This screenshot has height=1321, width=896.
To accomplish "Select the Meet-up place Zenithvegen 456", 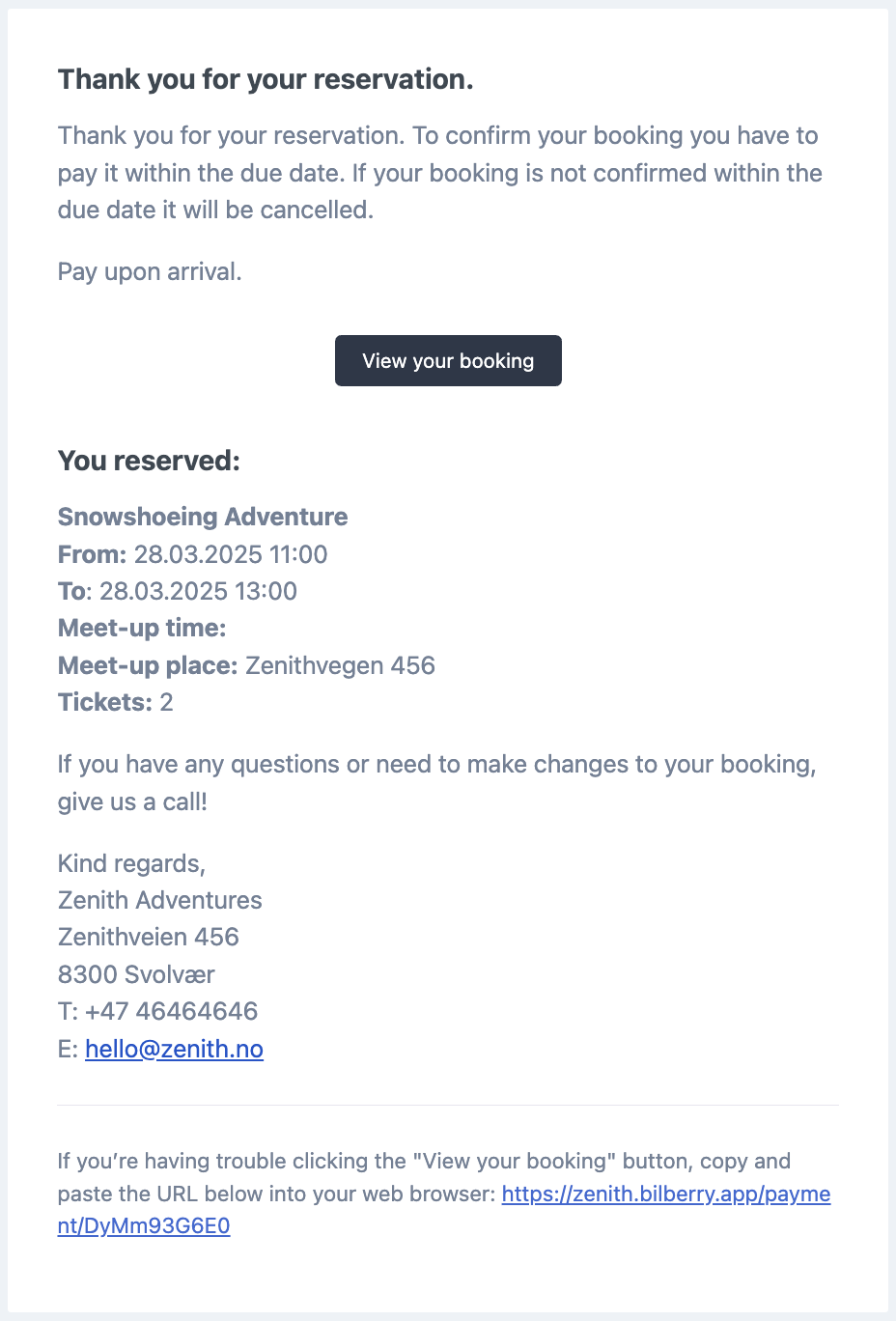I will (x=340, y=665).
